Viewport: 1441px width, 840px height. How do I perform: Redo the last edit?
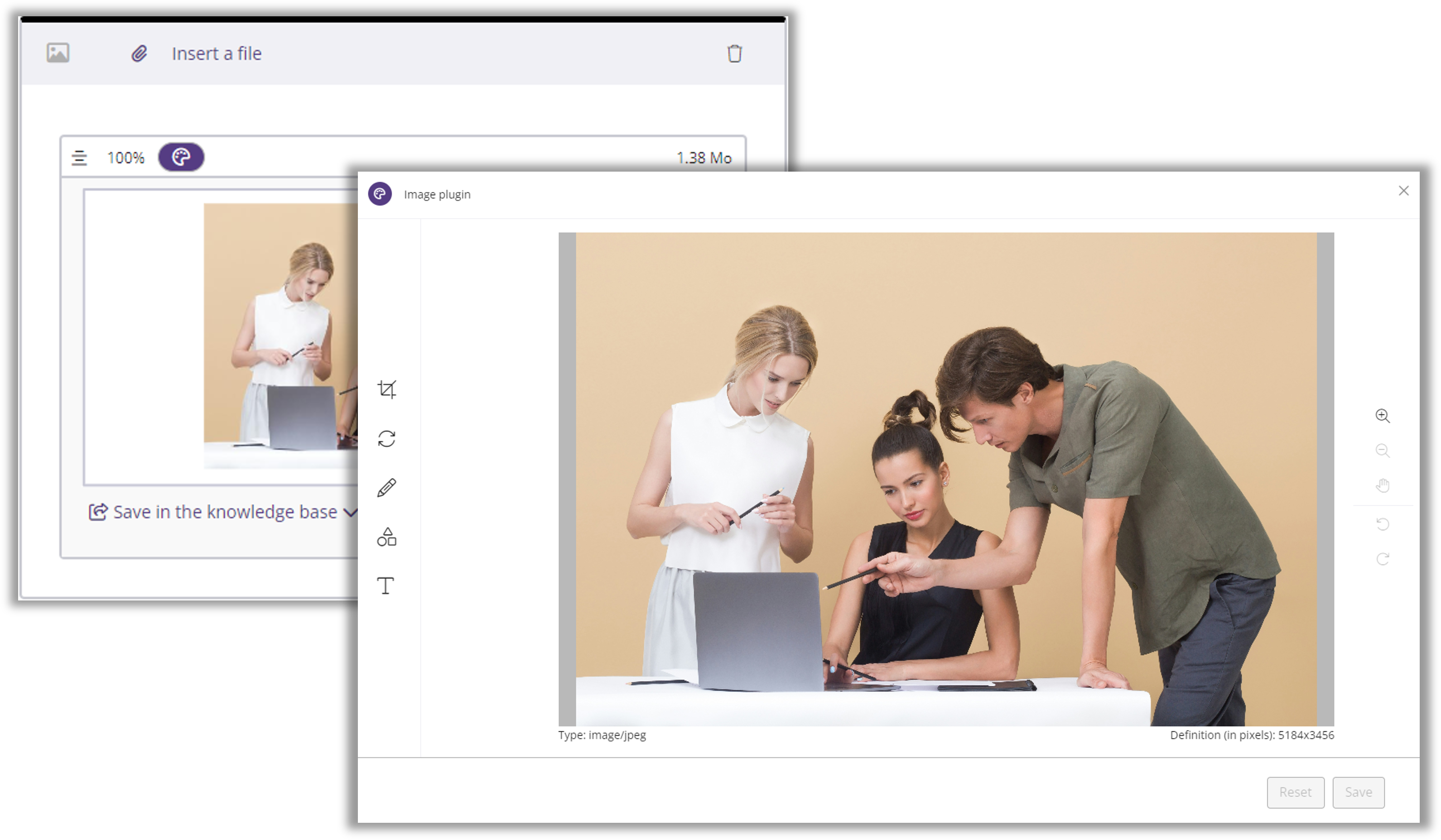pos(1382,559)
